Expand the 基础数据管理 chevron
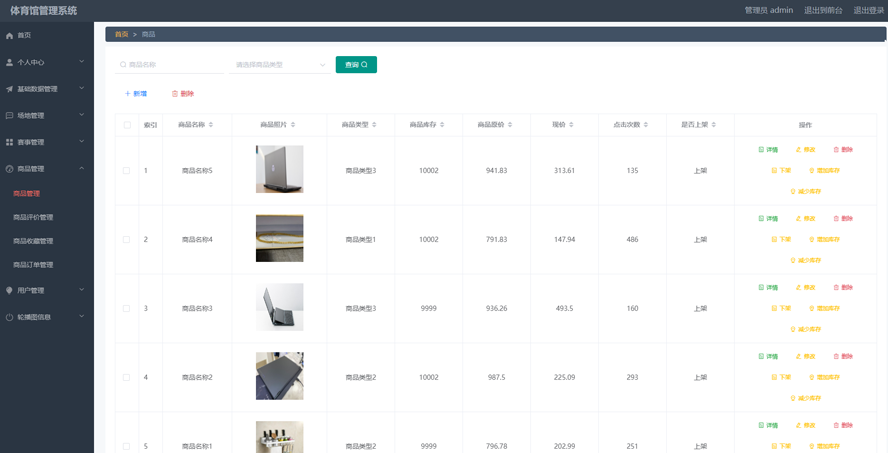The image size is (888, 453). [x=82, y=88]
